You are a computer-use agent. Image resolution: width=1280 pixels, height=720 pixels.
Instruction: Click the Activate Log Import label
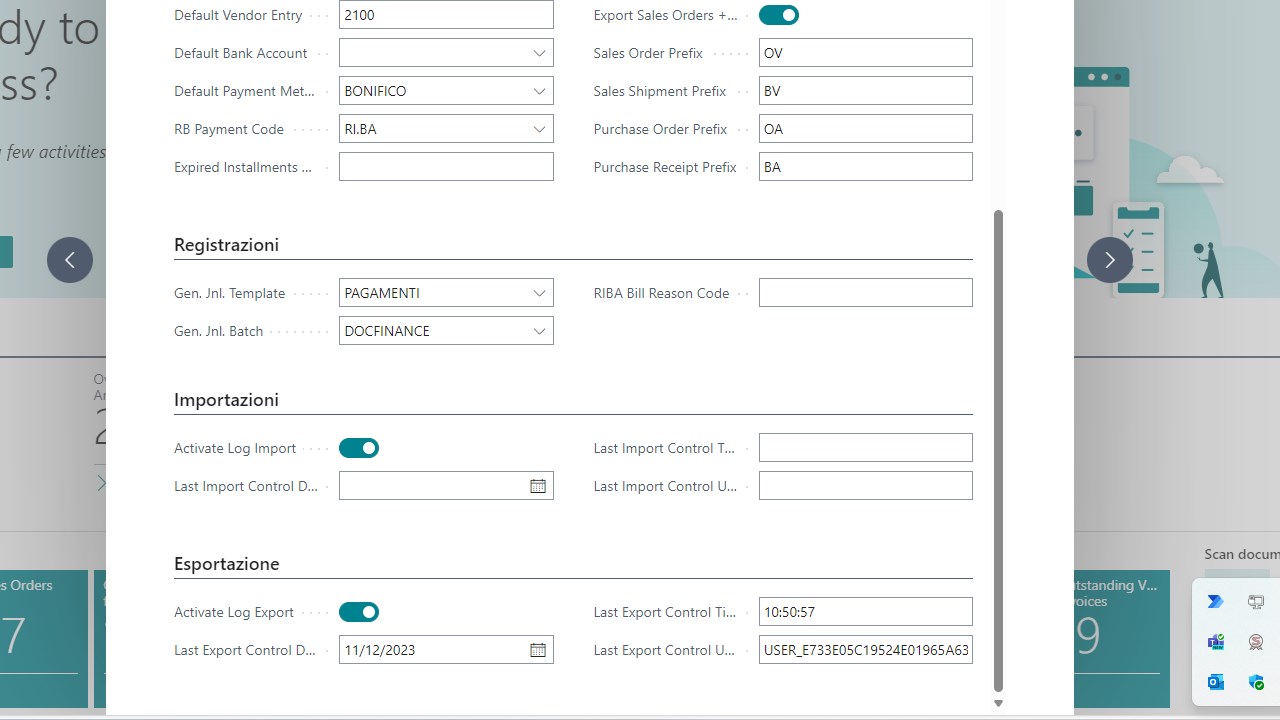coord(235,448)
